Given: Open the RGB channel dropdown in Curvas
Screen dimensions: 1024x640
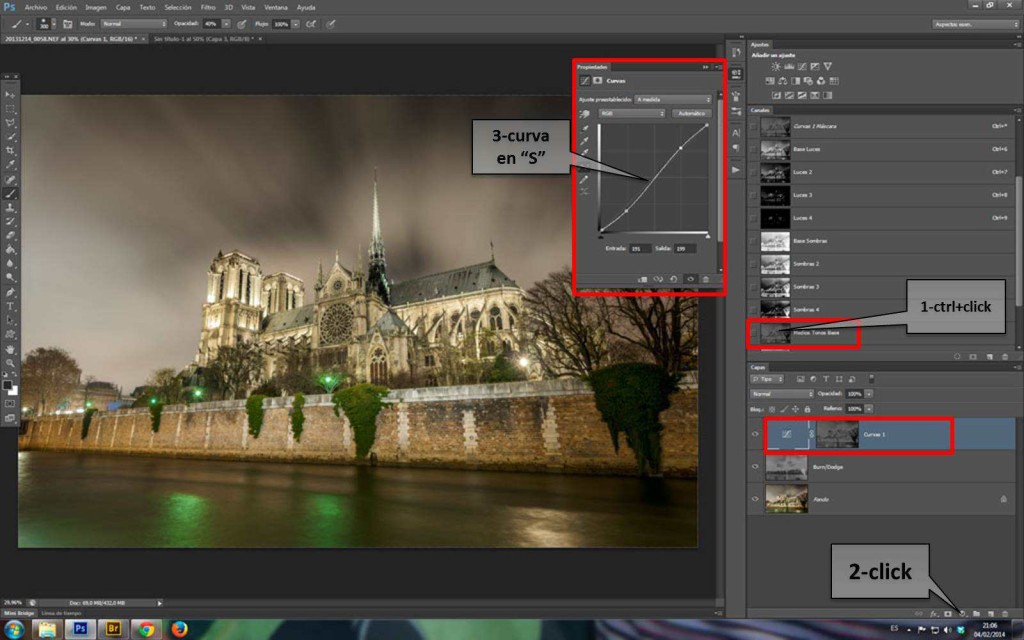Looking at the screenshot, I should pyautogui.click(x=631, y=114).
